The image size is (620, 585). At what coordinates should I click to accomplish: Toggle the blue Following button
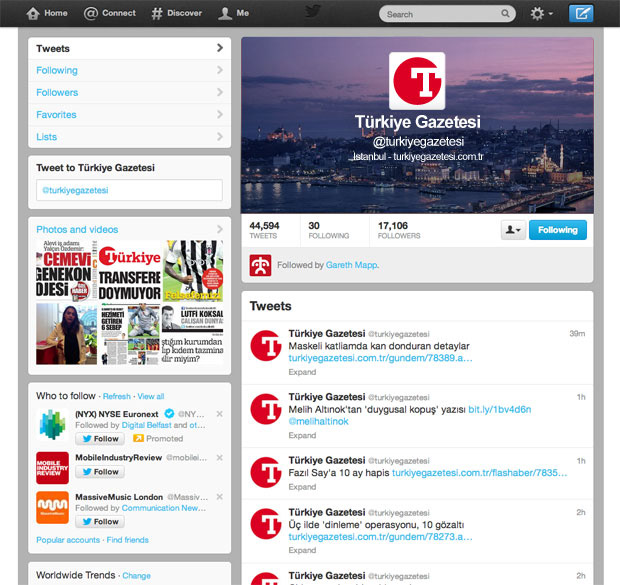click(558, 230)
